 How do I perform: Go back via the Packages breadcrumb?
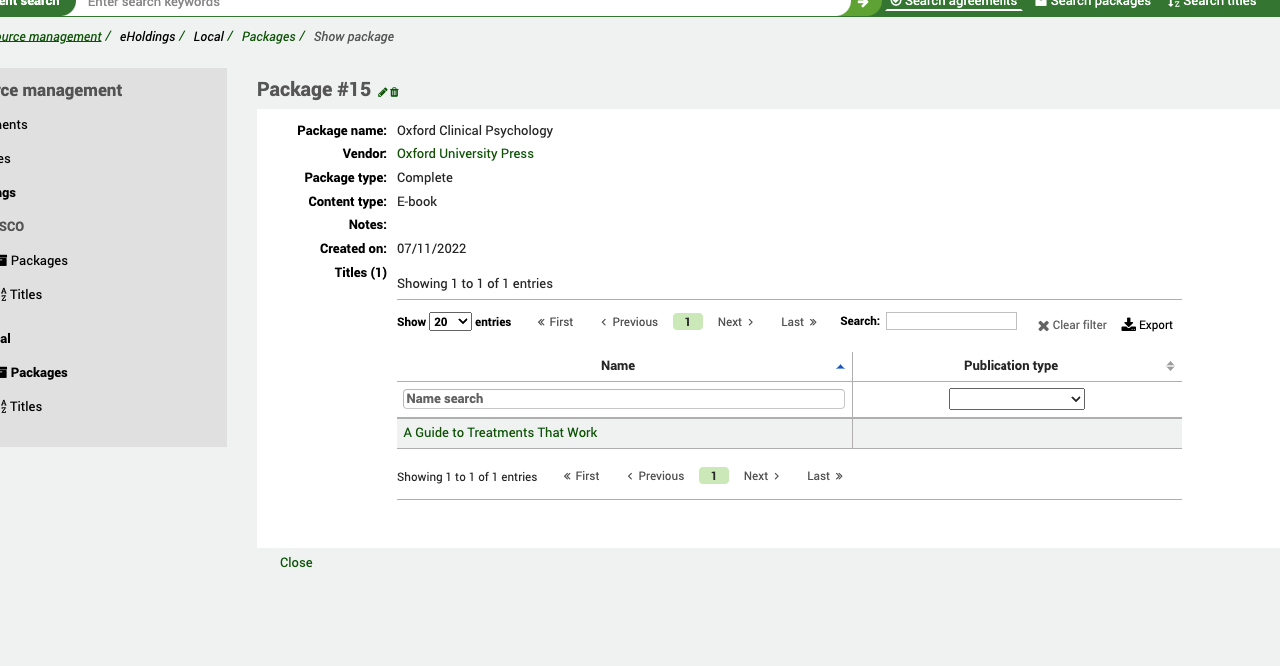click(268, 36)
